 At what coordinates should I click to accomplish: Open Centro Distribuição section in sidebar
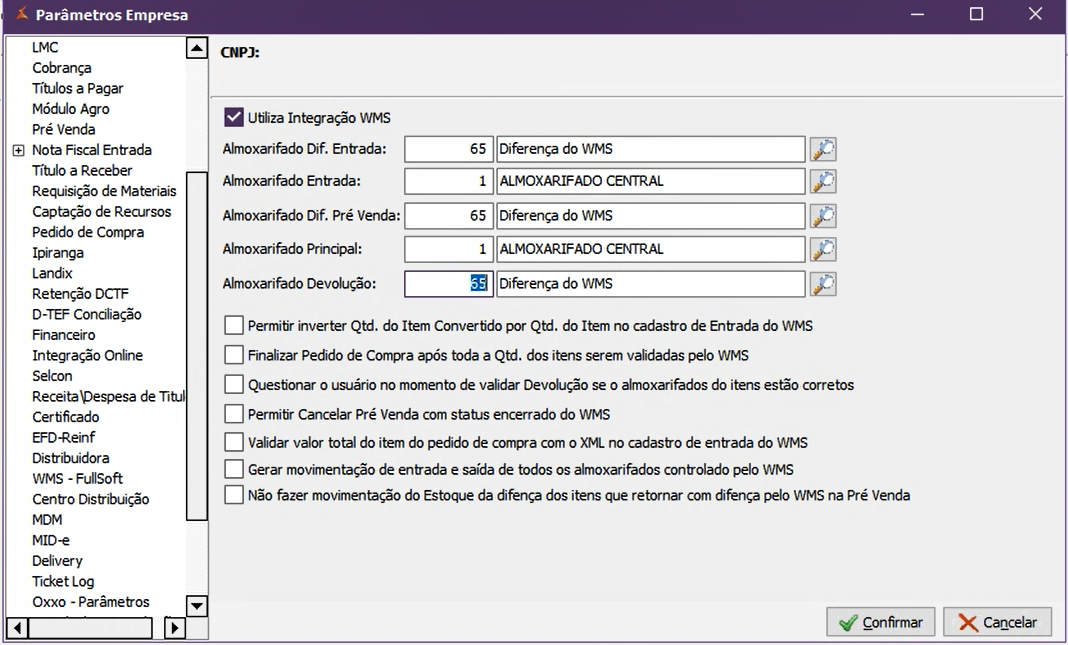90,499
